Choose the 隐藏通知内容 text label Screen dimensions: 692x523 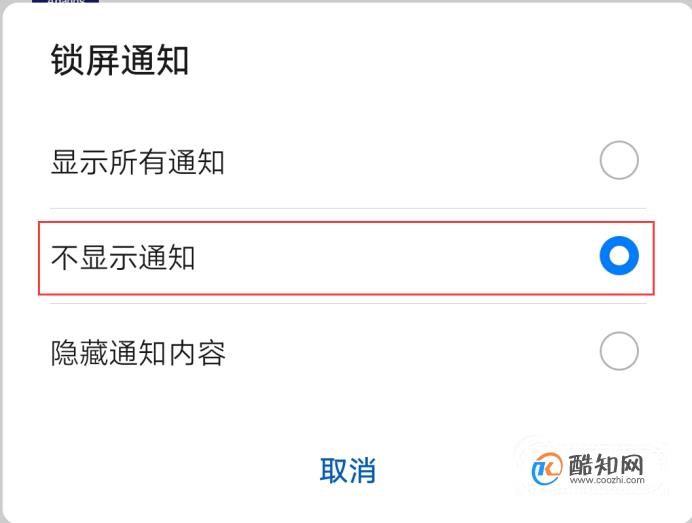click(x=138, y=353)
